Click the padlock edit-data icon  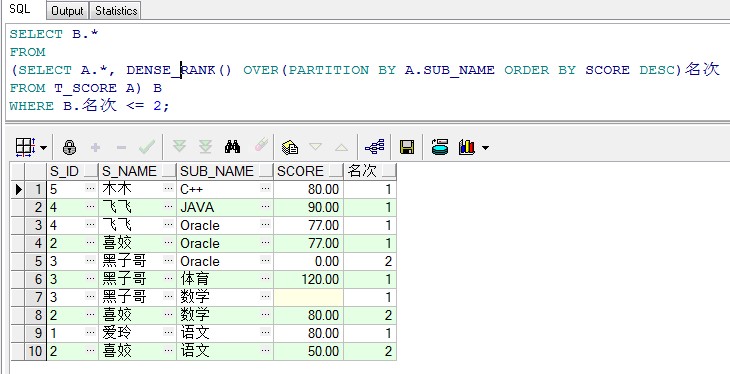(x=69, y=148)
